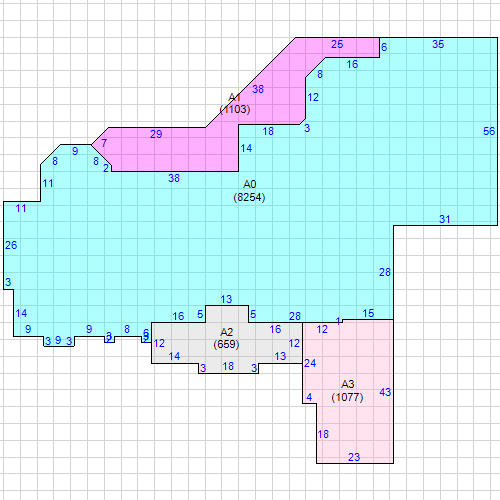Pick the 2 dimension near A1's corner
This screenshot has width=500, height=500.
point(106,168)
